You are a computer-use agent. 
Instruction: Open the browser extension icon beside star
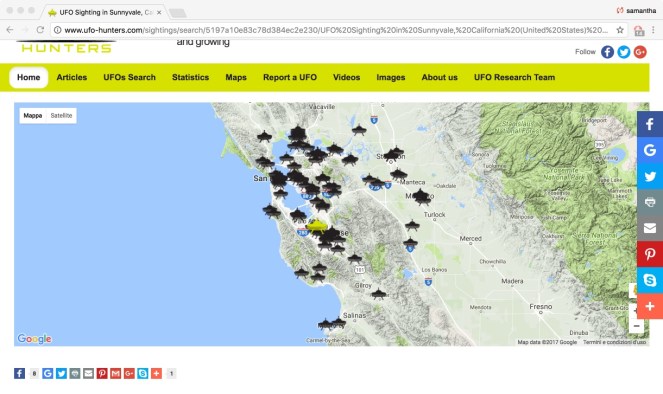click(x=639, y=30)
